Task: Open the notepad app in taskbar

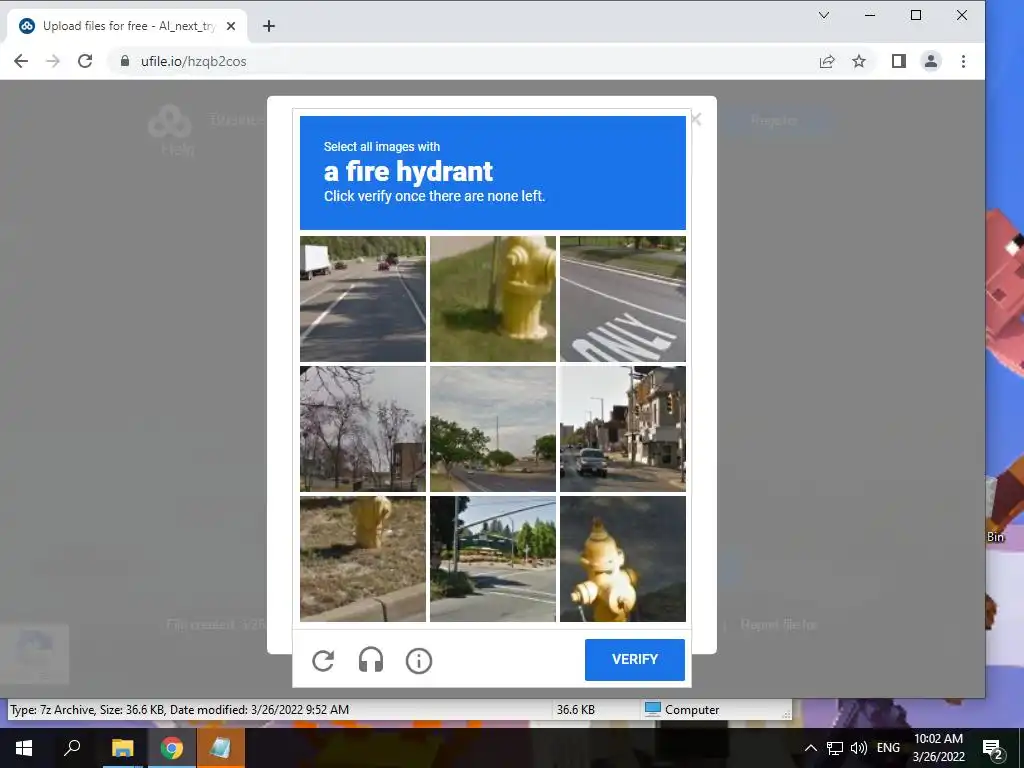Action: click(221, 748)
